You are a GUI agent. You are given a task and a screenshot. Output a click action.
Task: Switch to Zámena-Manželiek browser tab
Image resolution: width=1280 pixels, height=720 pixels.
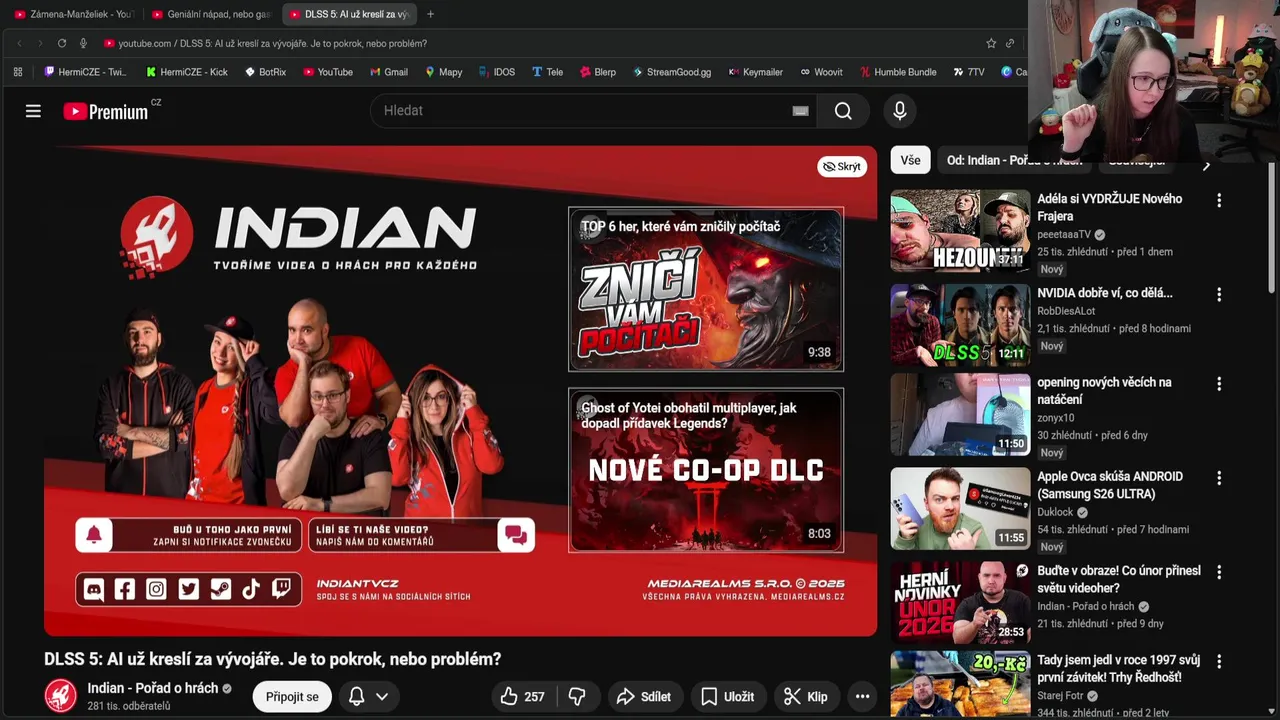point(73,14)
